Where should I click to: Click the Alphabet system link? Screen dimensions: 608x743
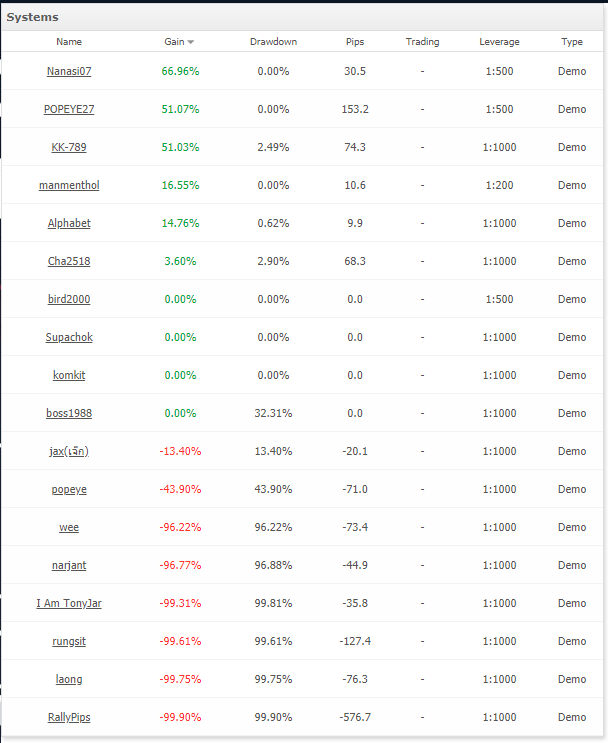(x=69, y=223)
